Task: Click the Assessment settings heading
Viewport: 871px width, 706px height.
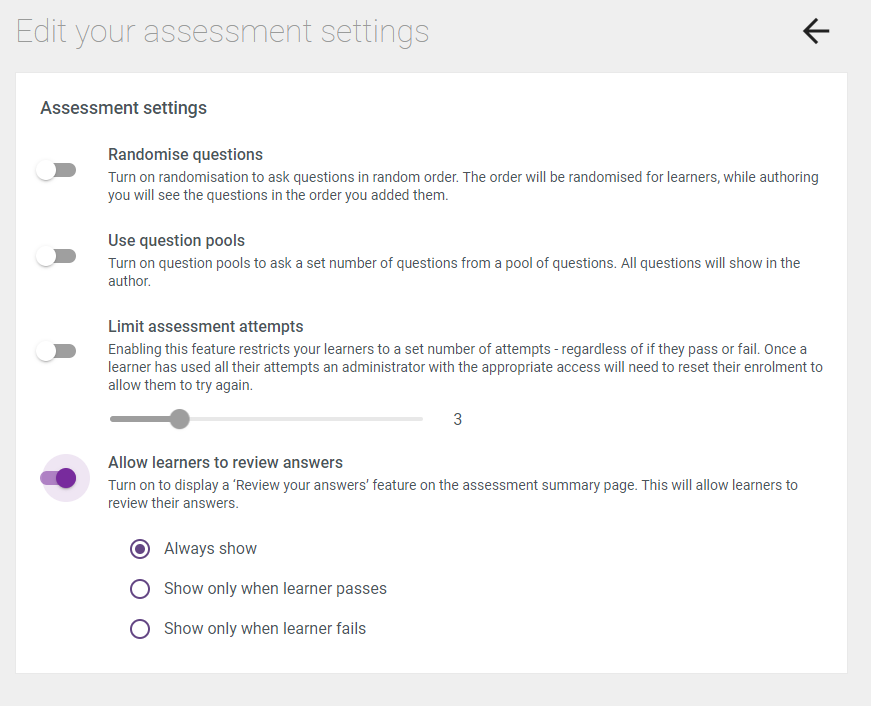Action: (x=123, y=108)
